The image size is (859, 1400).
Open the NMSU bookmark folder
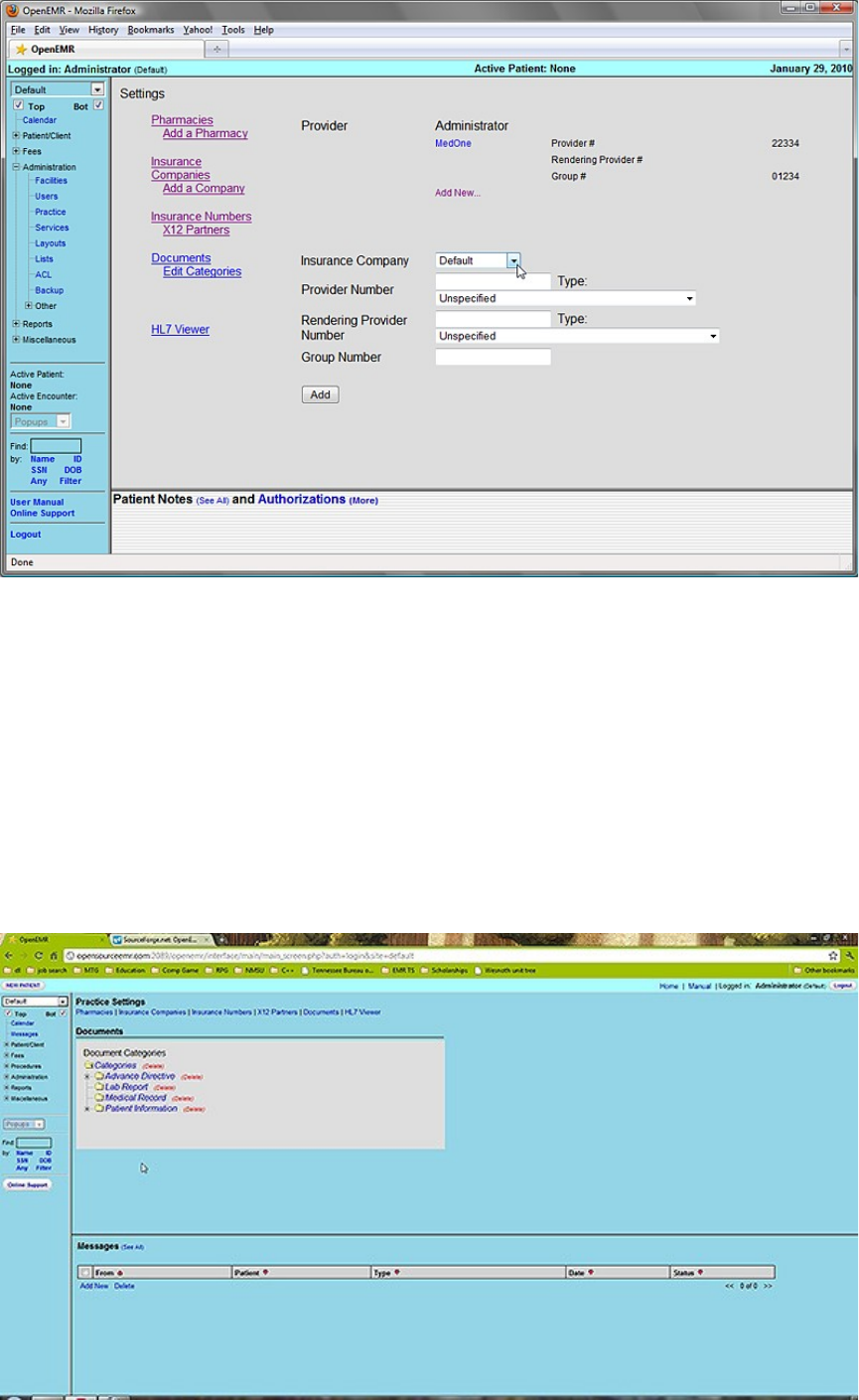[x=247, y=969]
